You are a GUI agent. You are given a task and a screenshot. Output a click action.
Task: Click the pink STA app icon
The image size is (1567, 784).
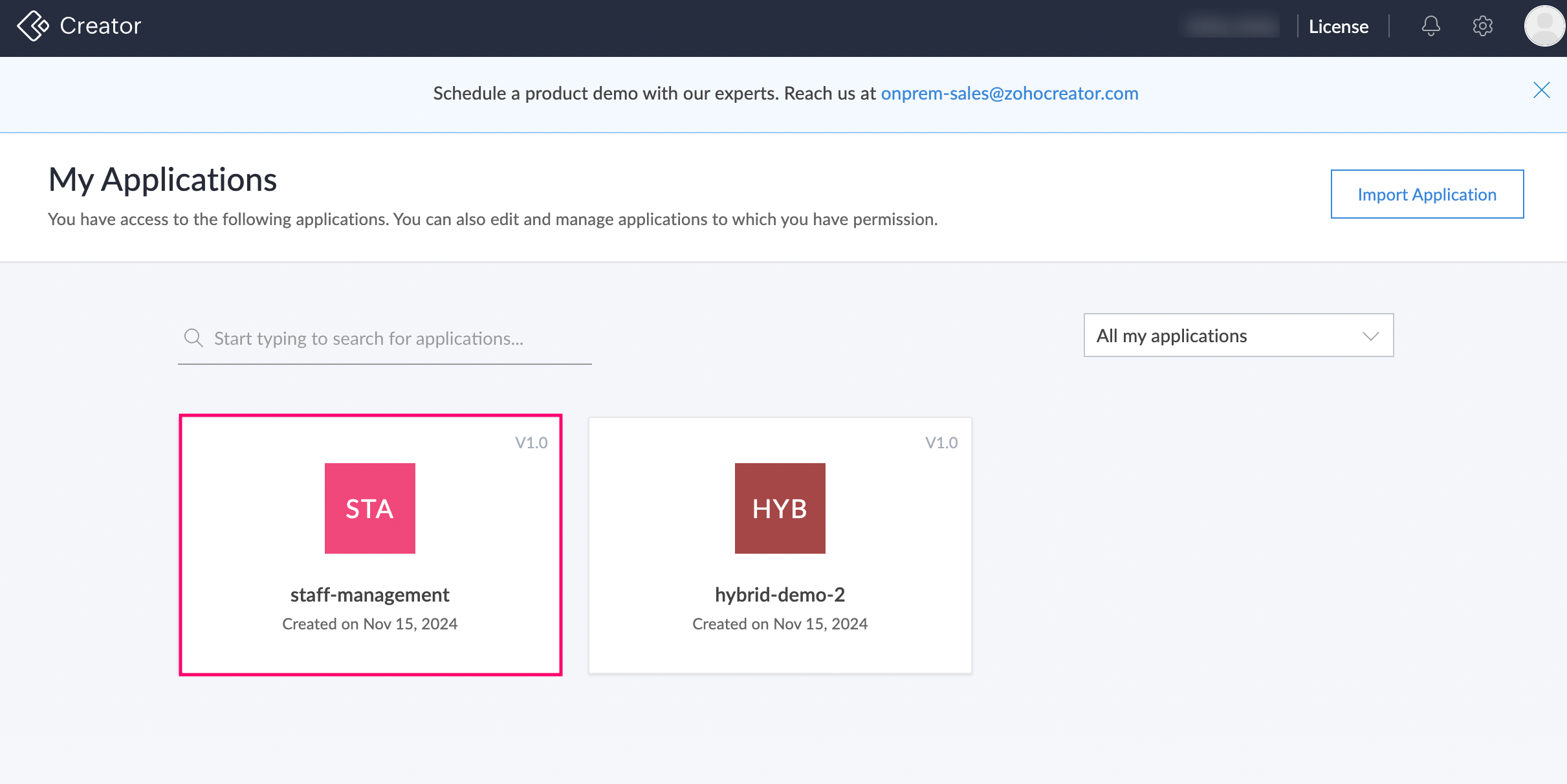tap(369, 508)
